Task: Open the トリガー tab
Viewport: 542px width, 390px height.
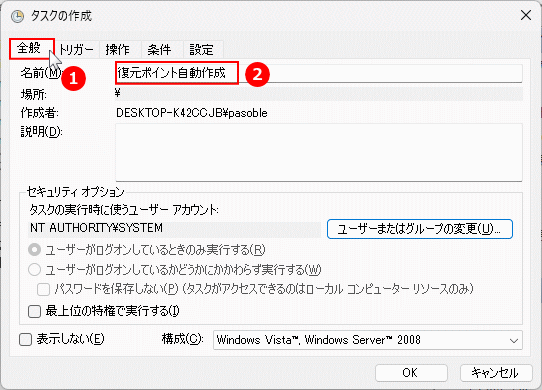Action: click(x=77, y=50)
